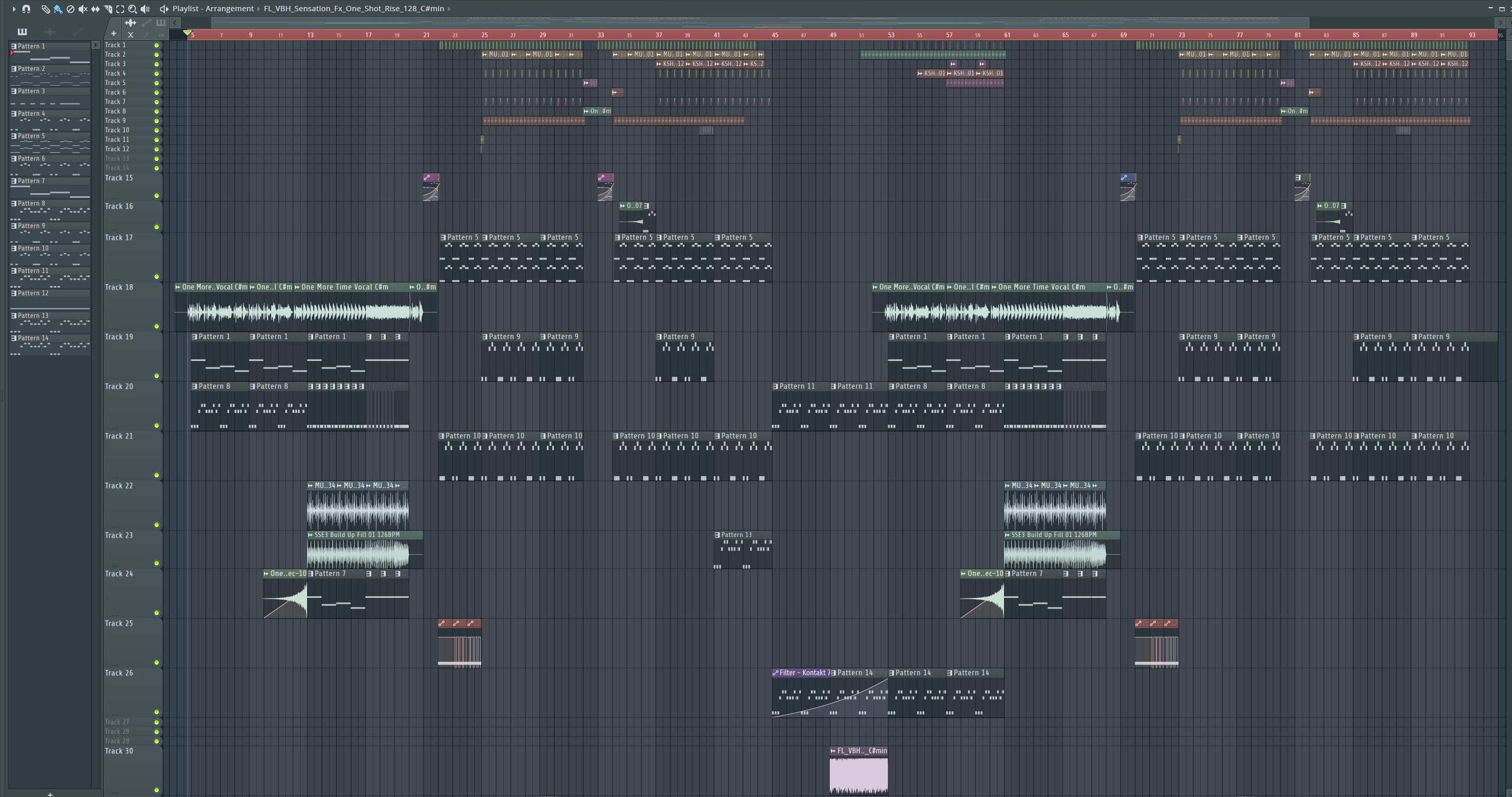Select first pink automation clip on Track 15
Screen dimensions: 1512x797
pyautogui.click(x=431, y=187)
